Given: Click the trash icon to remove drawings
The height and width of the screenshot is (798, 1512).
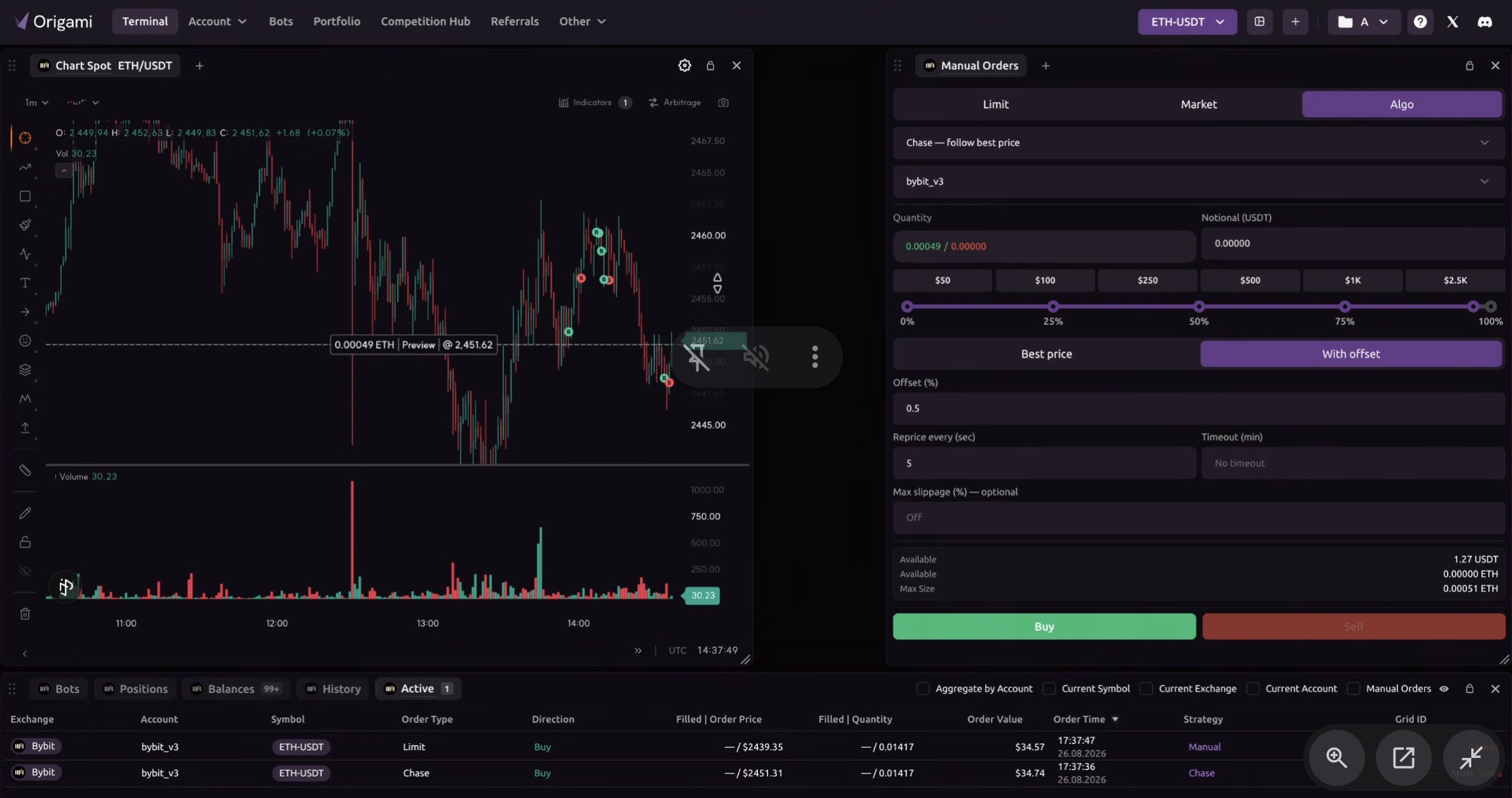Looking at the screenshot, I should pyautogui.click(x=25, y=614).
